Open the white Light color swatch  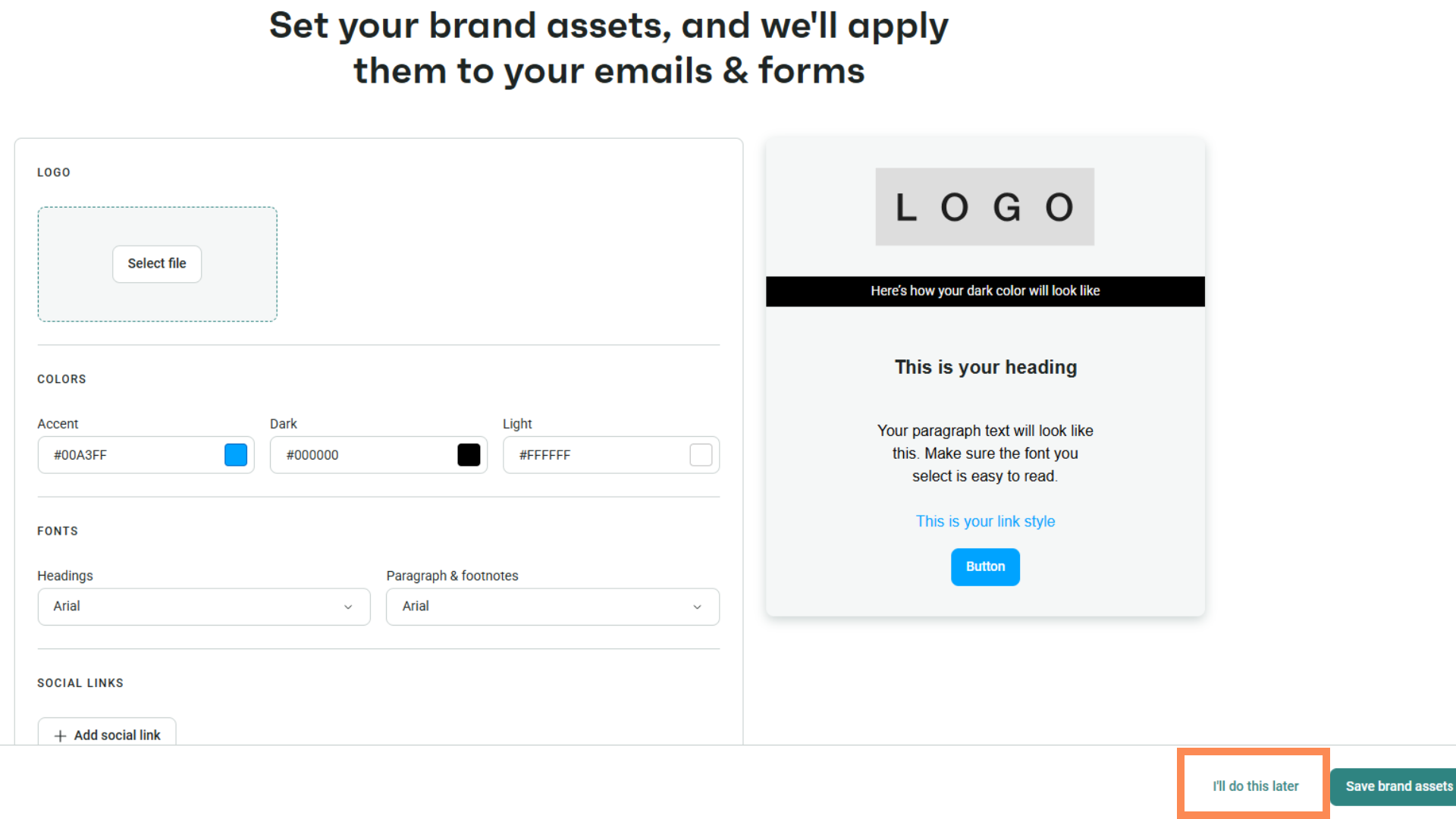[x=701, y=455]
